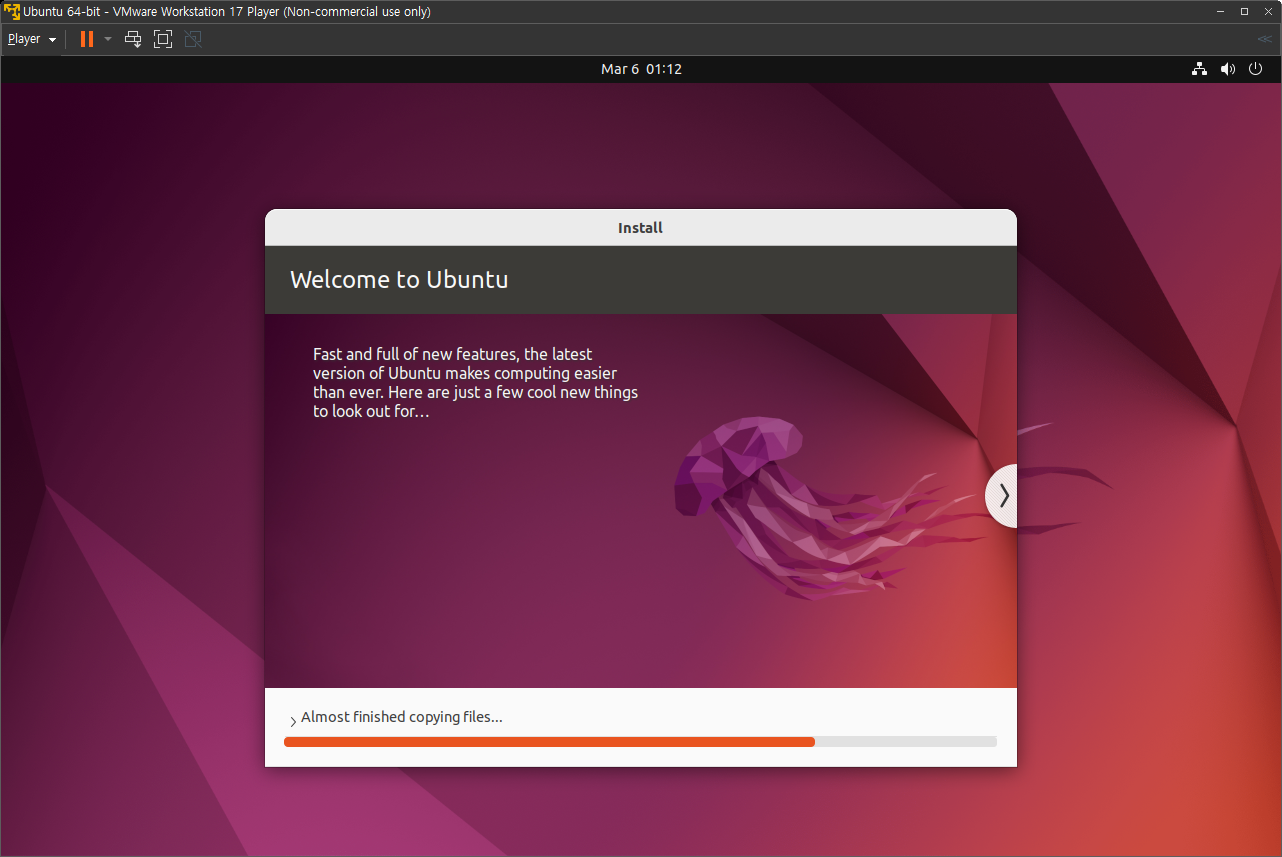Open the power menu icon
Image resolution: width=1282 pixels, height=857 pixels.
point(1256,69)
